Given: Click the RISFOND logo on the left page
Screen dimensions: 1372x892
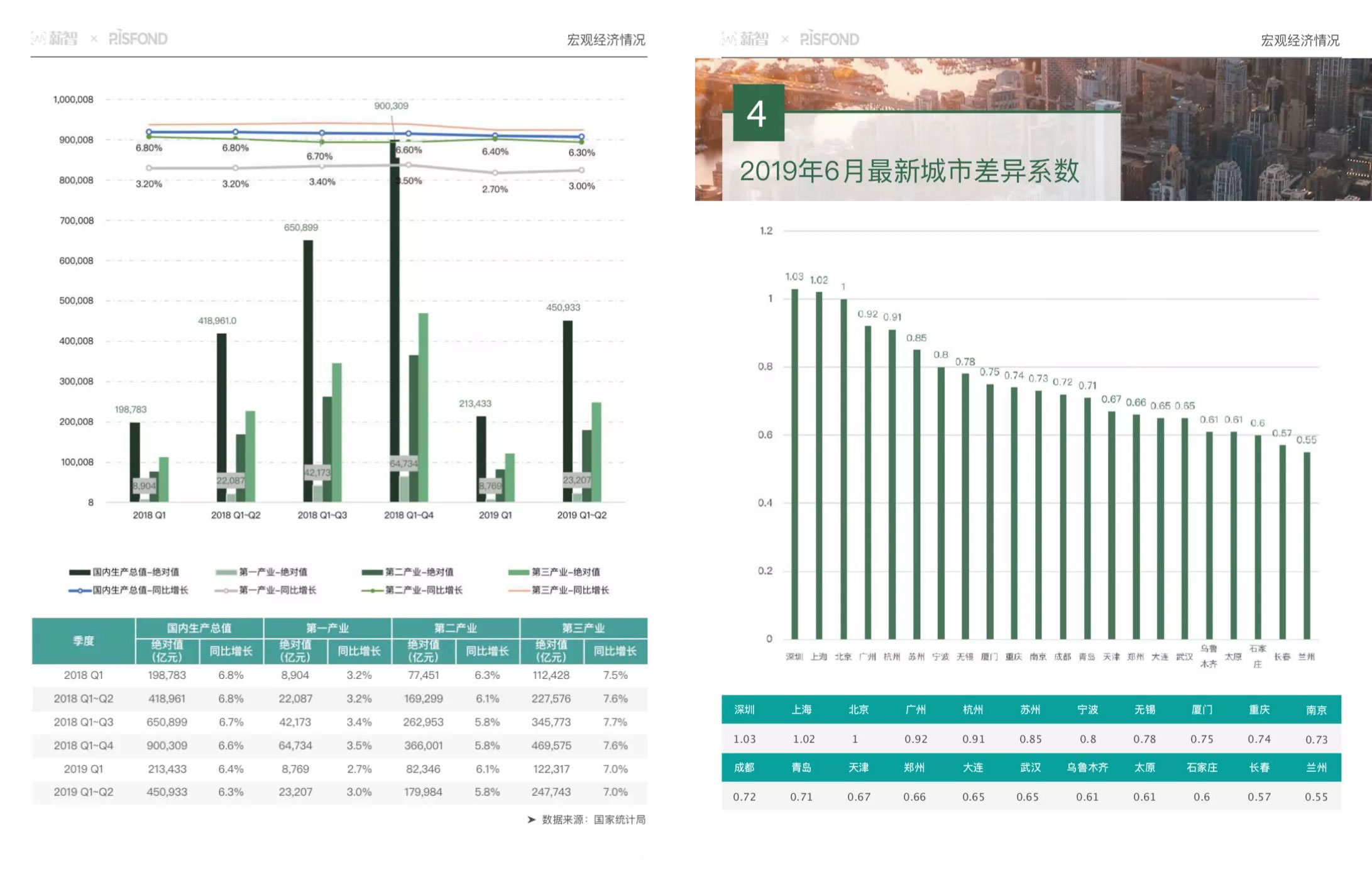Looking at the screenshot, I should click(138, 39).
